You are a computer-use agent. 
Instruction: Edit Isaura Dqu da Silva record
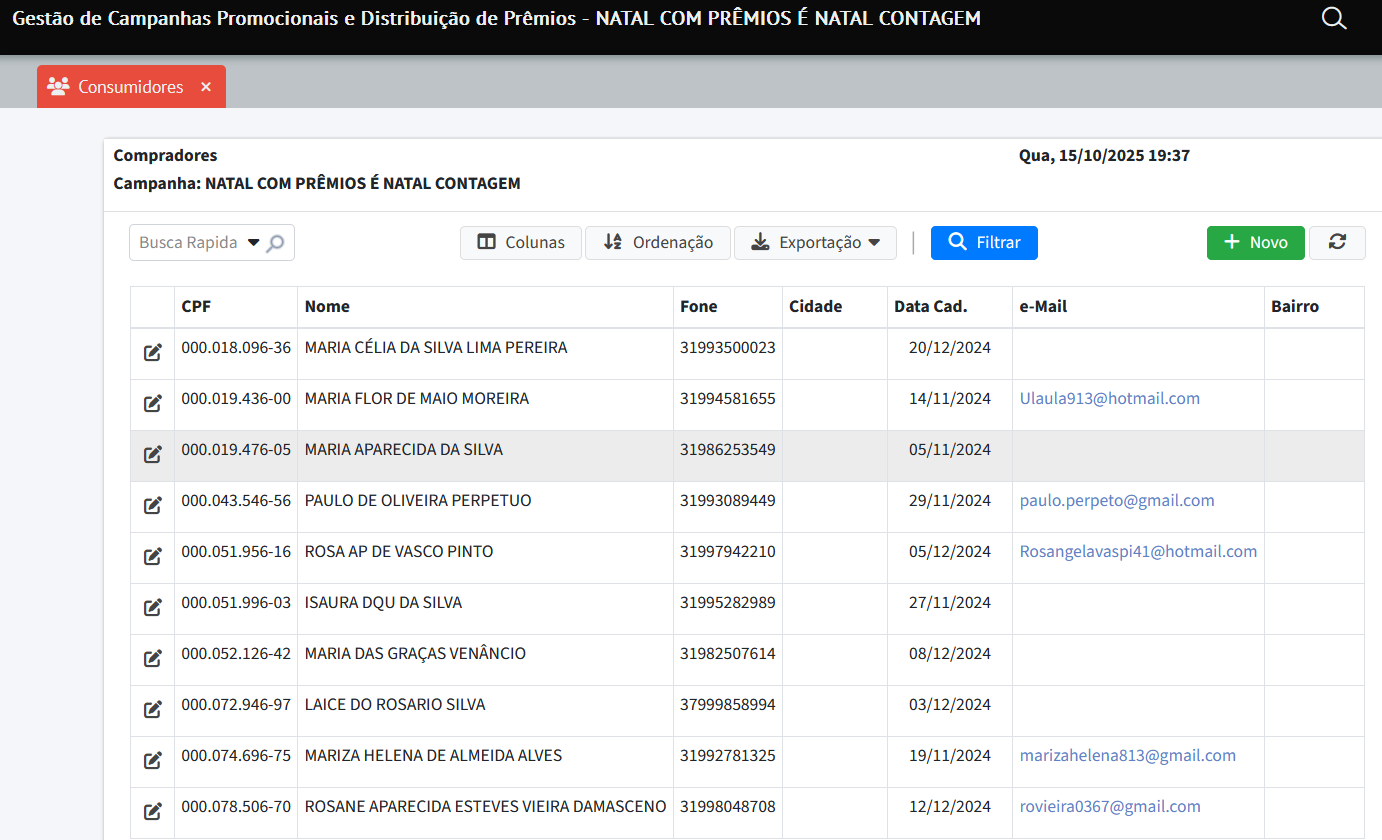tap(153, 607)
